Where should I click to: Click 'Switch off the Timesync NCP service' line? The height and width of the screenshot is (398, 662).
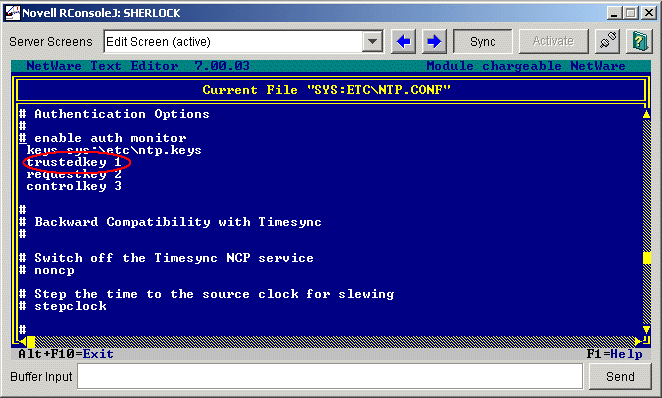174,258
